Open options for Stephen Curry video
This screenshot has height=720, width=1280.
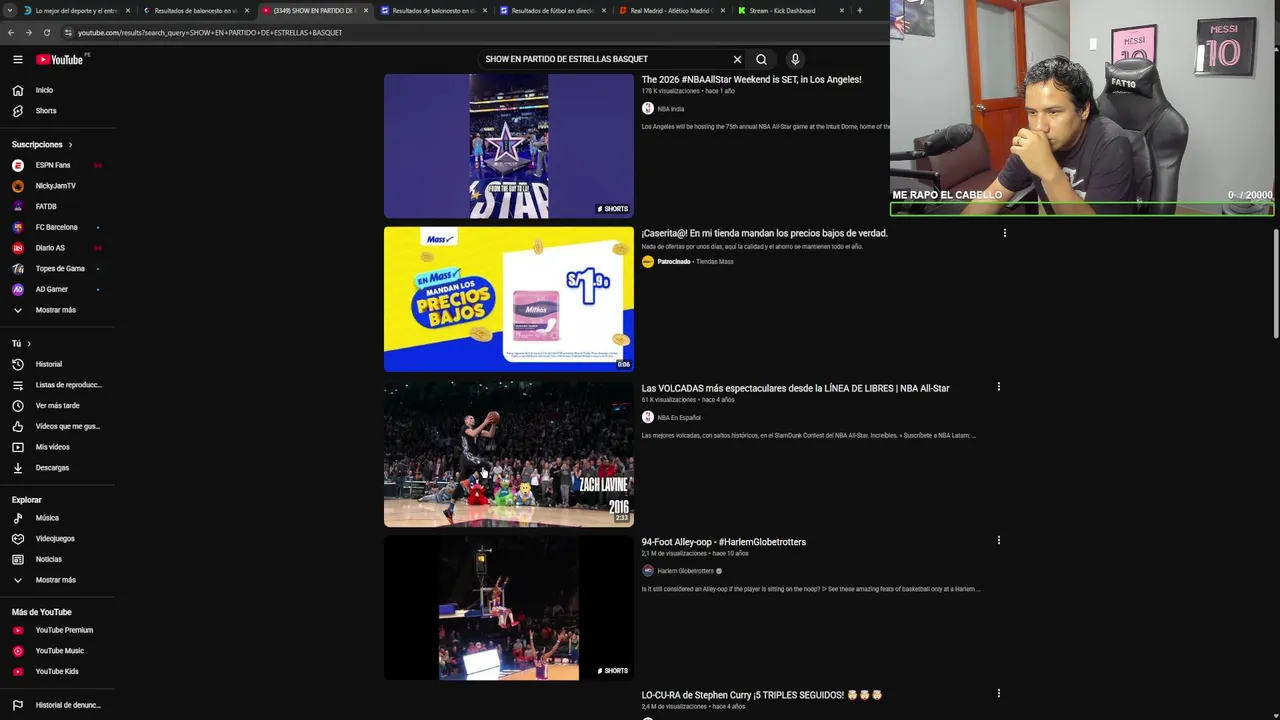tap(998, 693)
